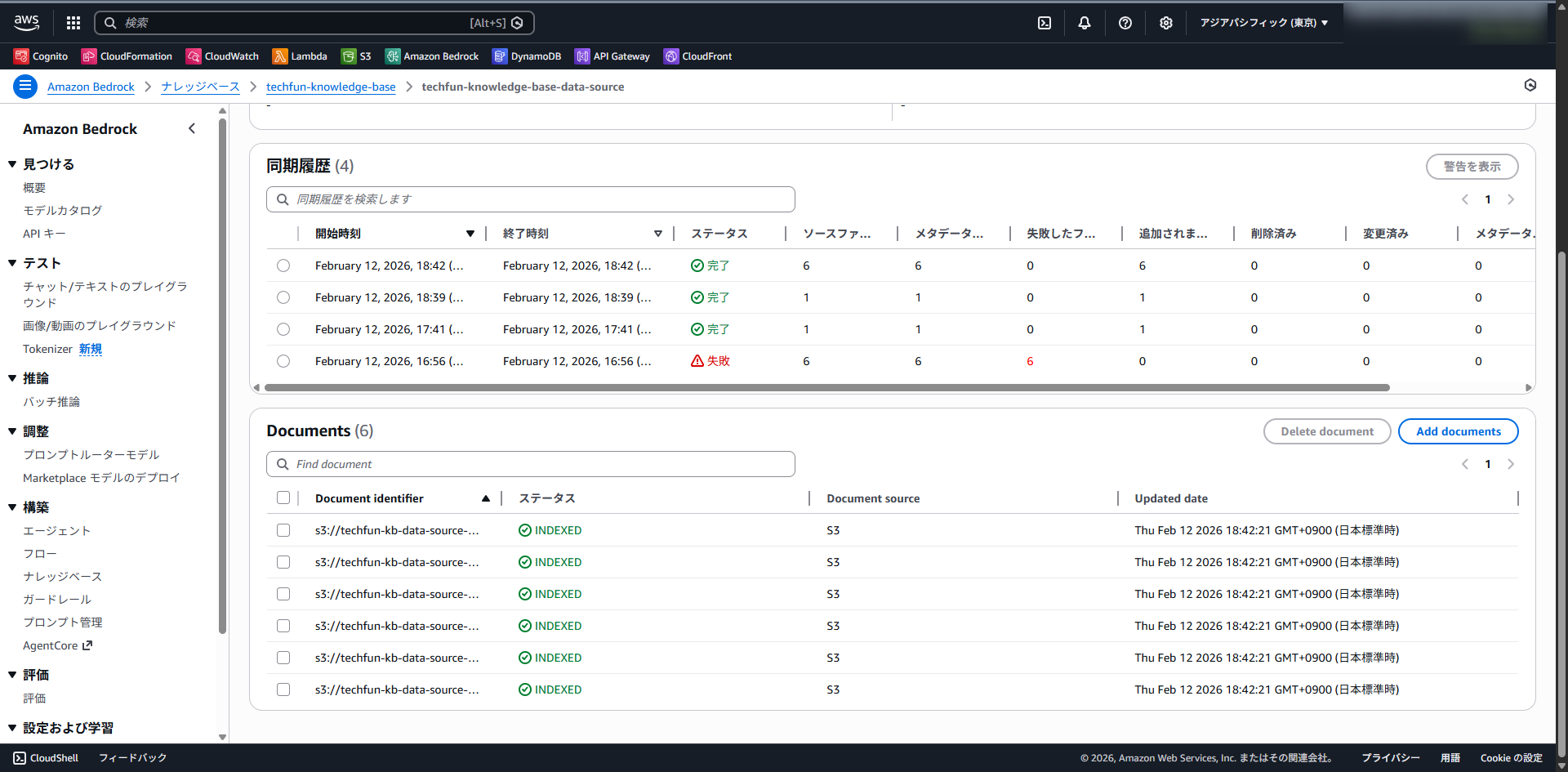This screenshot has height=772, width=1568.
Task: Check the select-all documents checkbox
Action: coord(283,498)
